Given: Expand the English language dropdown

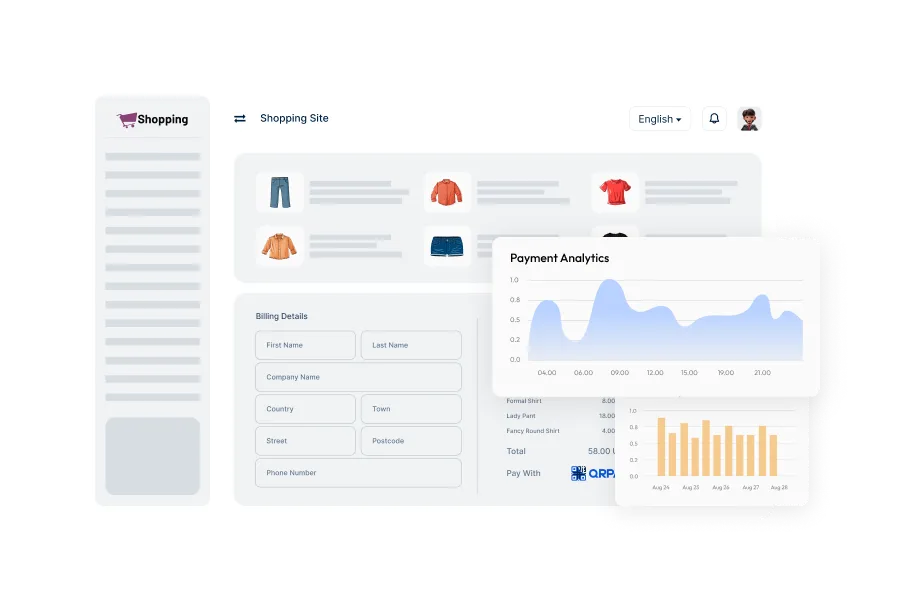Looking at the screenshot, I should pos(660,119).
